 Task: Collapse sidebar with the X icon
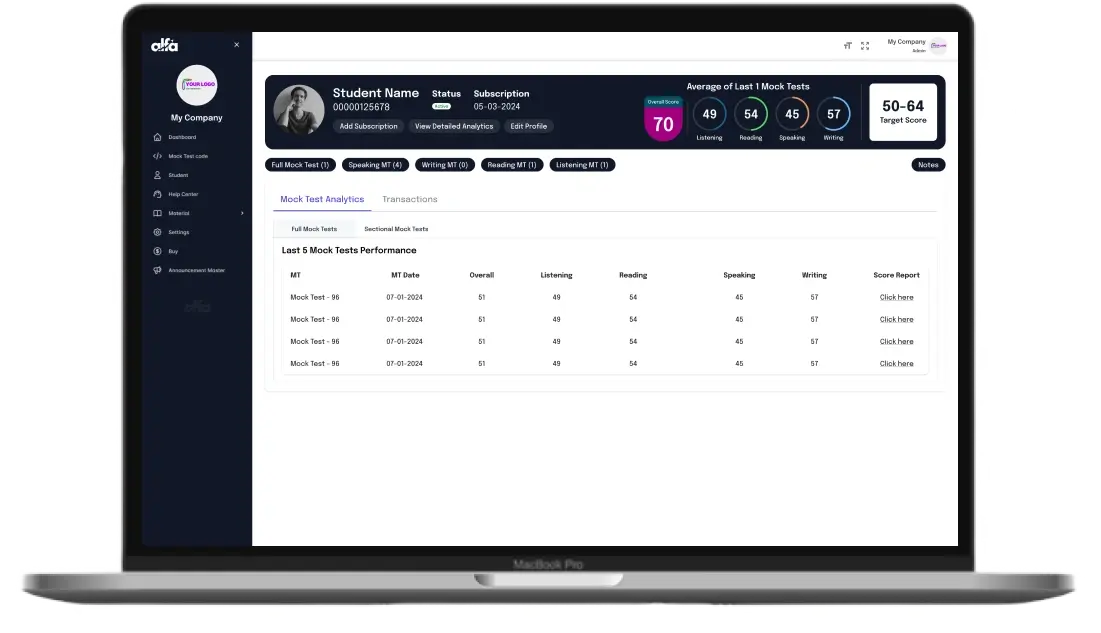pyautogui.click(x=237, y=44)
